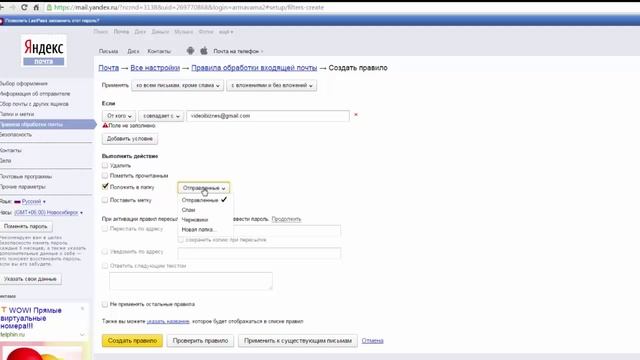
Task: Uncheck the Положить в папку checkbox
Action: [105, 187]
